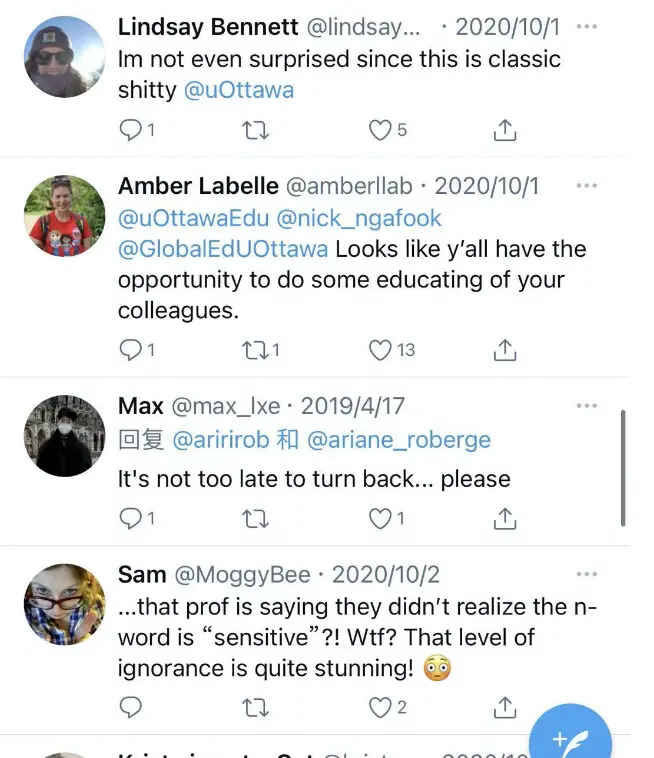Expand the more menu on Max's tweet
Viewport: 654px width, 758px height.
pos(587,406)
